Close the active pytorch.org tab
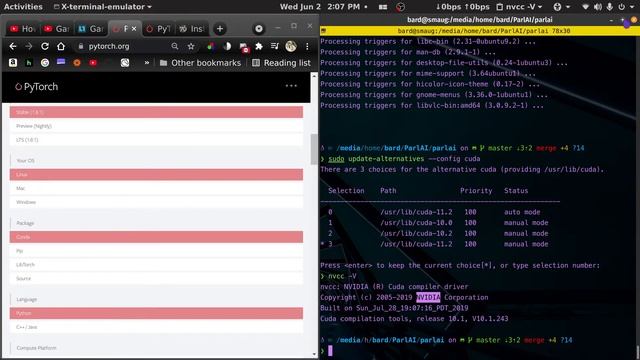This screenshot has width=640, height=360. pos(134,29)
